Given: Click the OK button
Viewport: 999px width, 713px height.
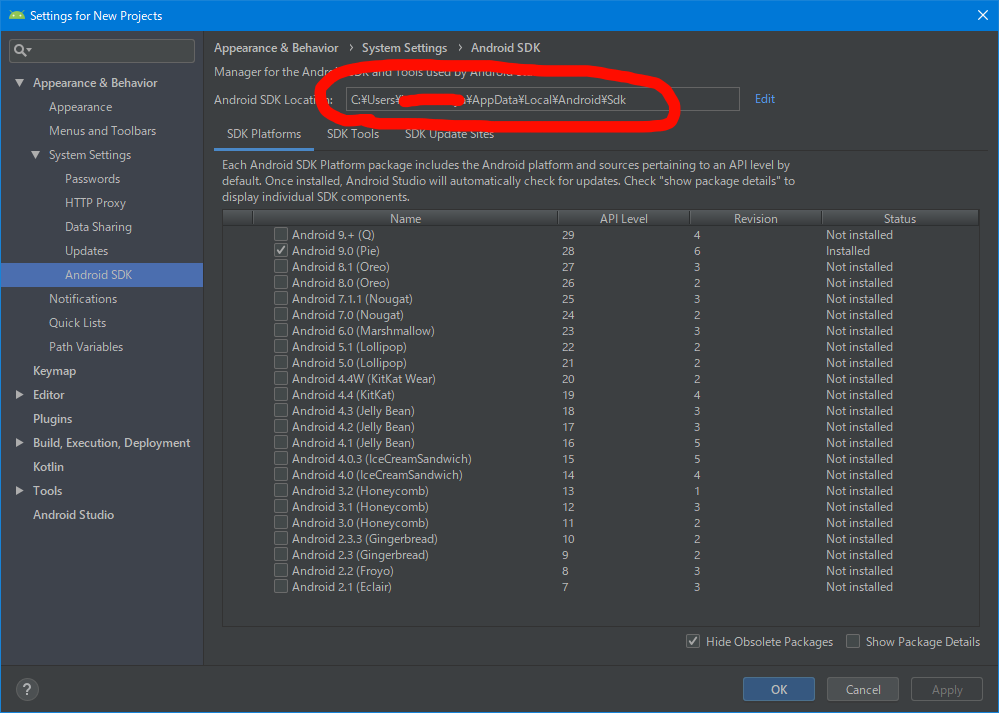Looking at the screenshot, I should (779, 689).
